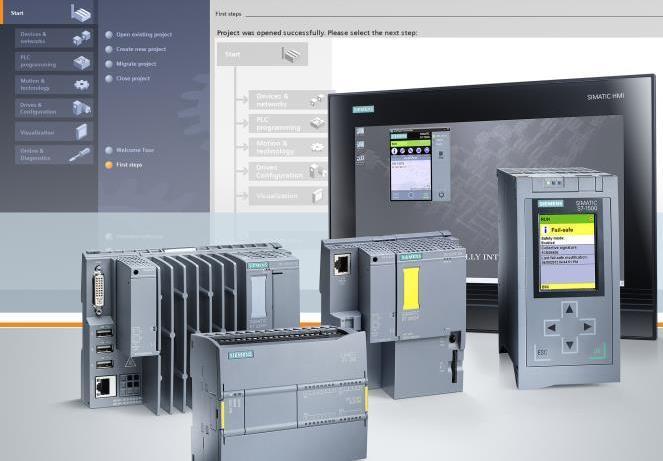Open Visualization panel icon in sidebar
The image size is (663, 461).
[x=82, y=132]
